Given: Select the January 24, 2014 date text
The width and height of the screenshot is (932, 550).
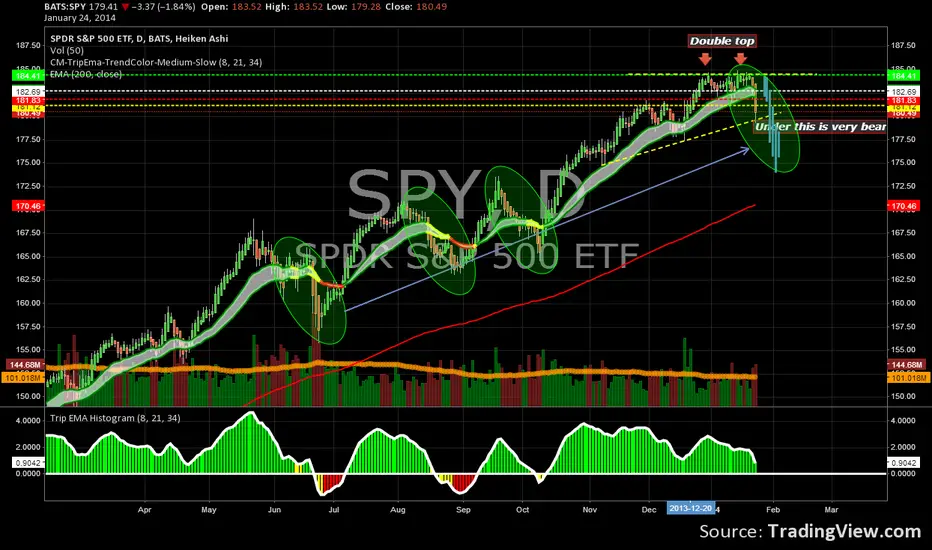Looking at the screenshot, I should [80, 18].
